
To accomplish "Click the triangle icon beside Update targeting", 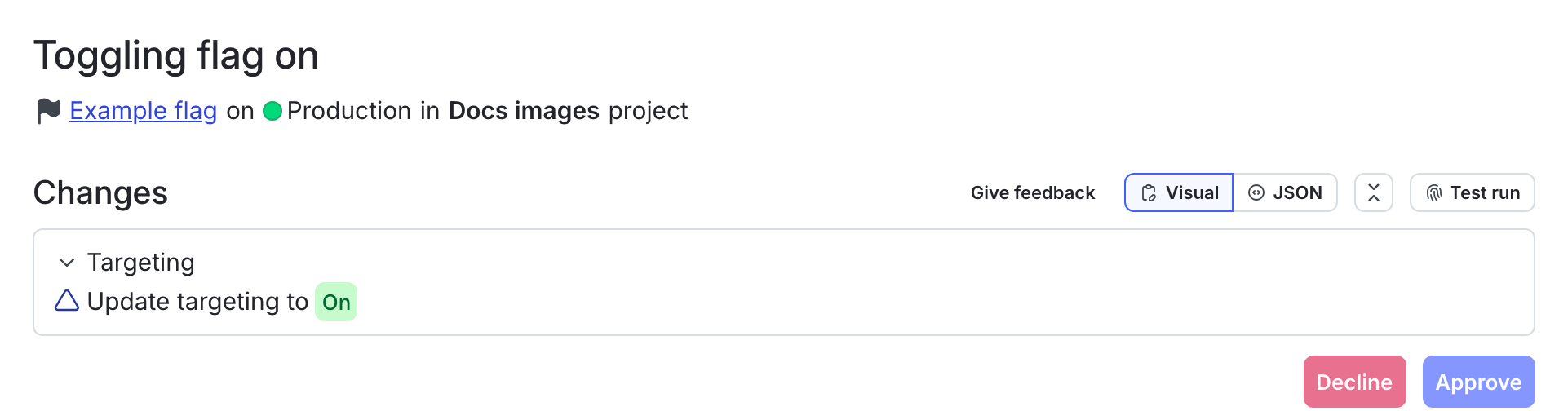I will [67, 301].
